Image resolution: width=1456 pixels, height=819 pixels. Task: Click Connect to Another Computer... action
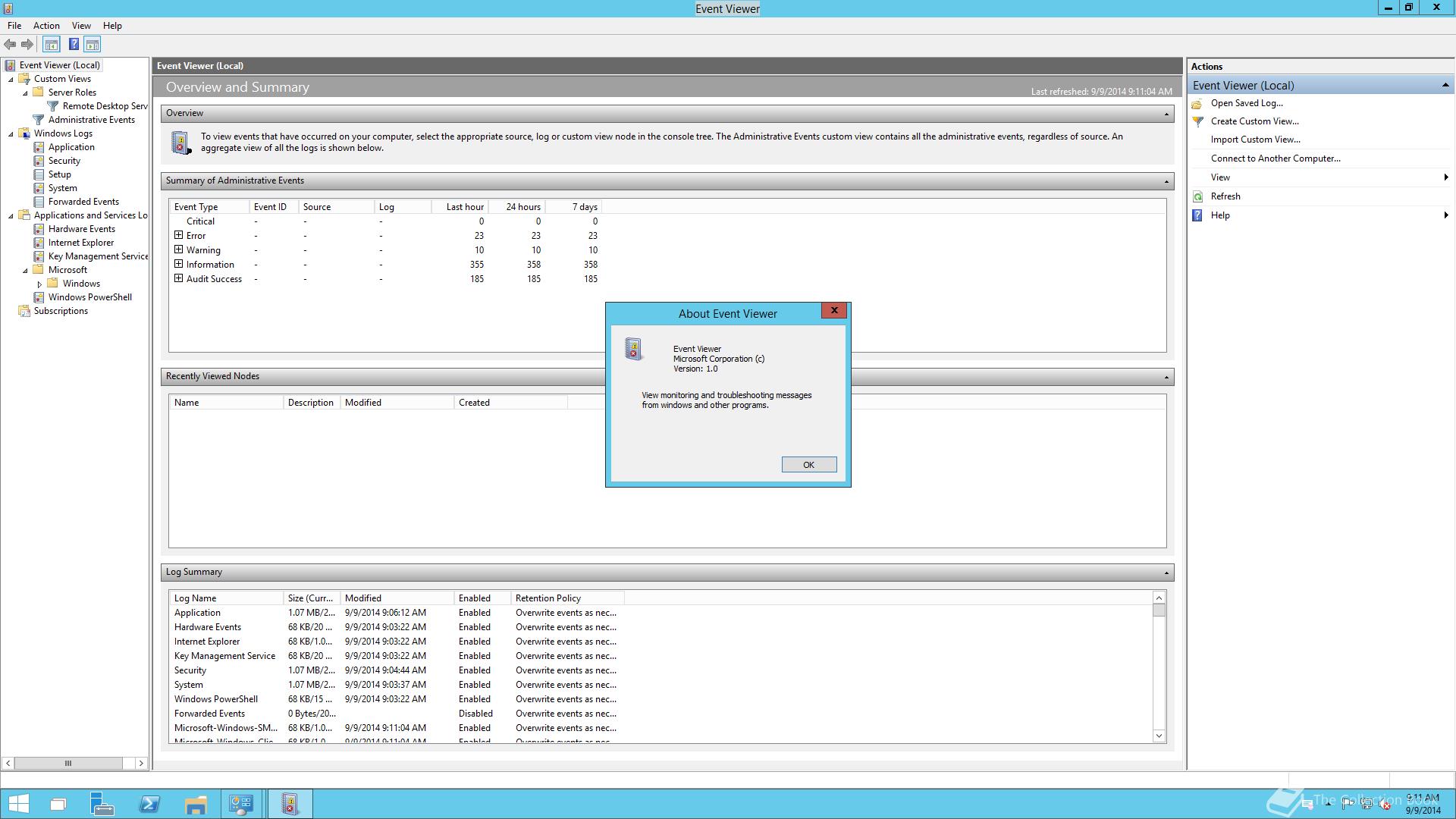[x=1276, y=158]
